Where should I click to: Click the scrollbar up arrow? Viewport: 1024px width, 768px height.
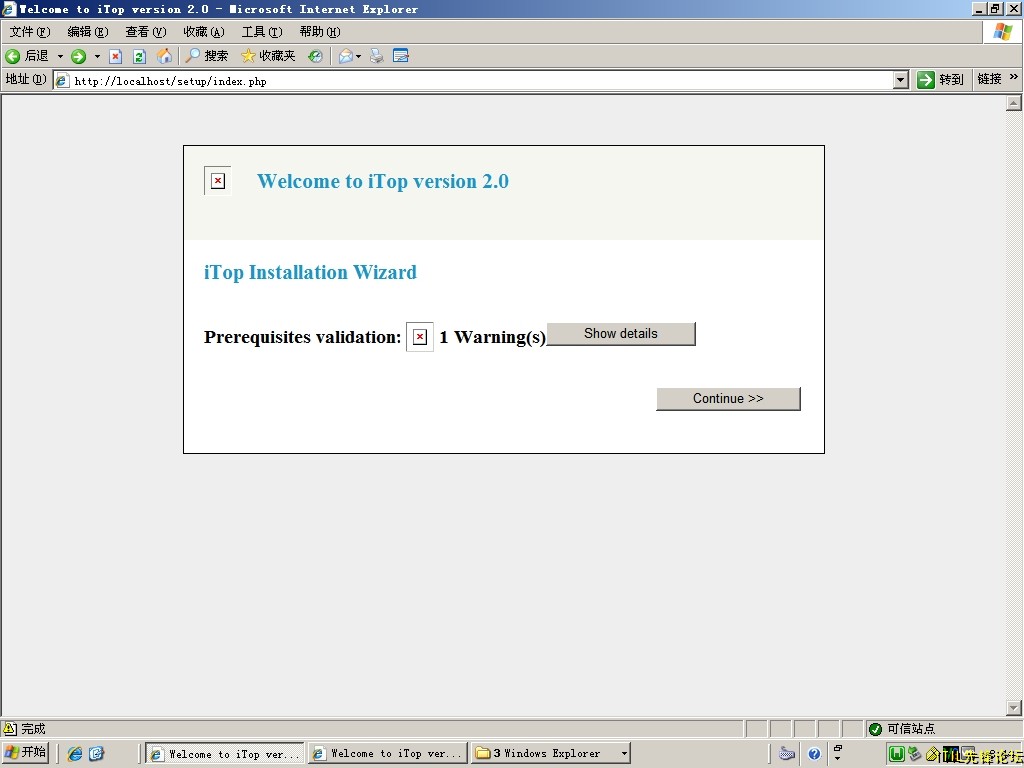pos(1014,103)
